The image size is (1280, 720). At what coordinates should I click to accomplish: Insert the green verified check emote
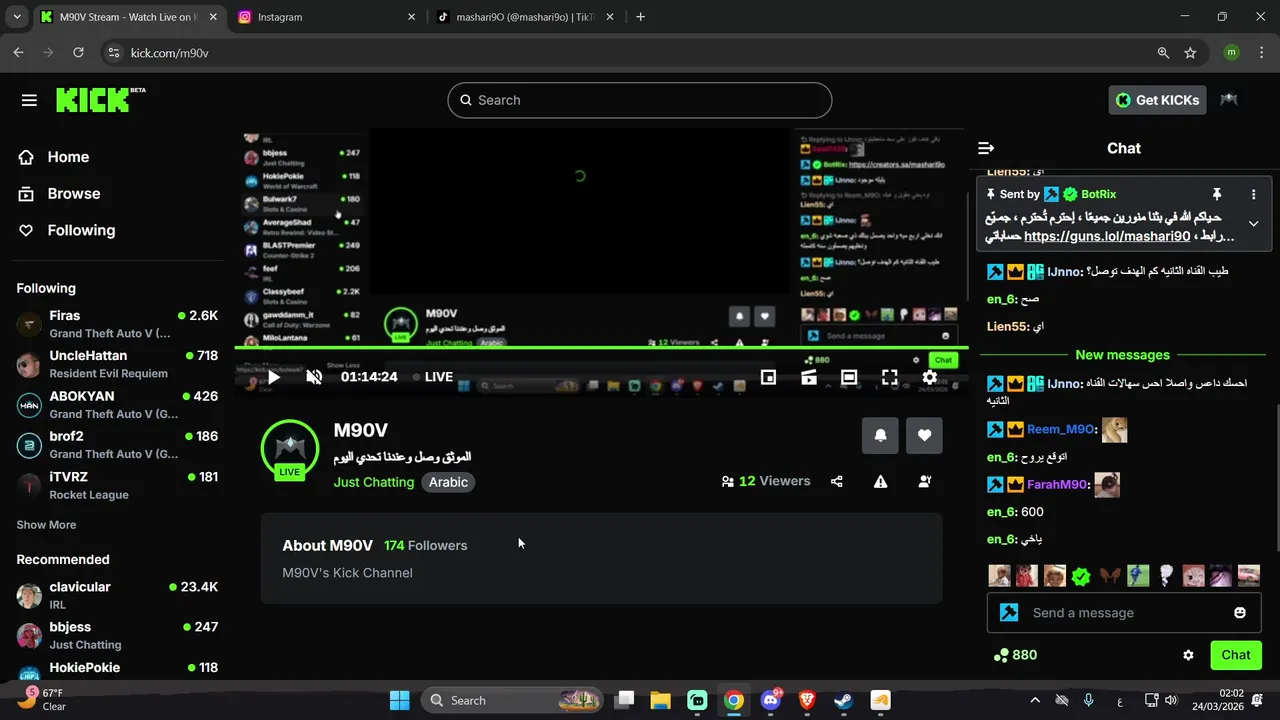point(1081,576)
